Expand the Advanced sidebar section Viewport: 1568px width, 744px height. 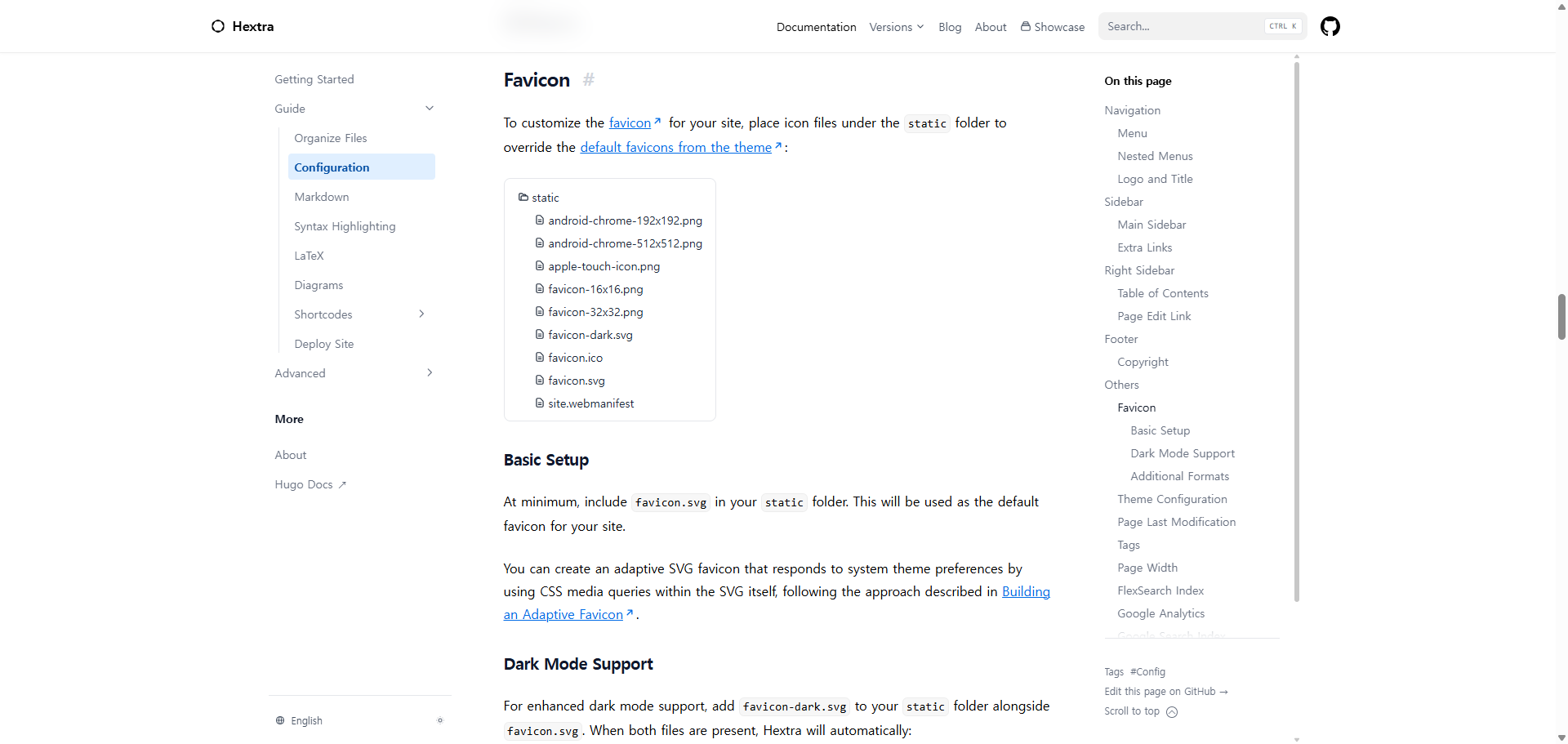430,373
